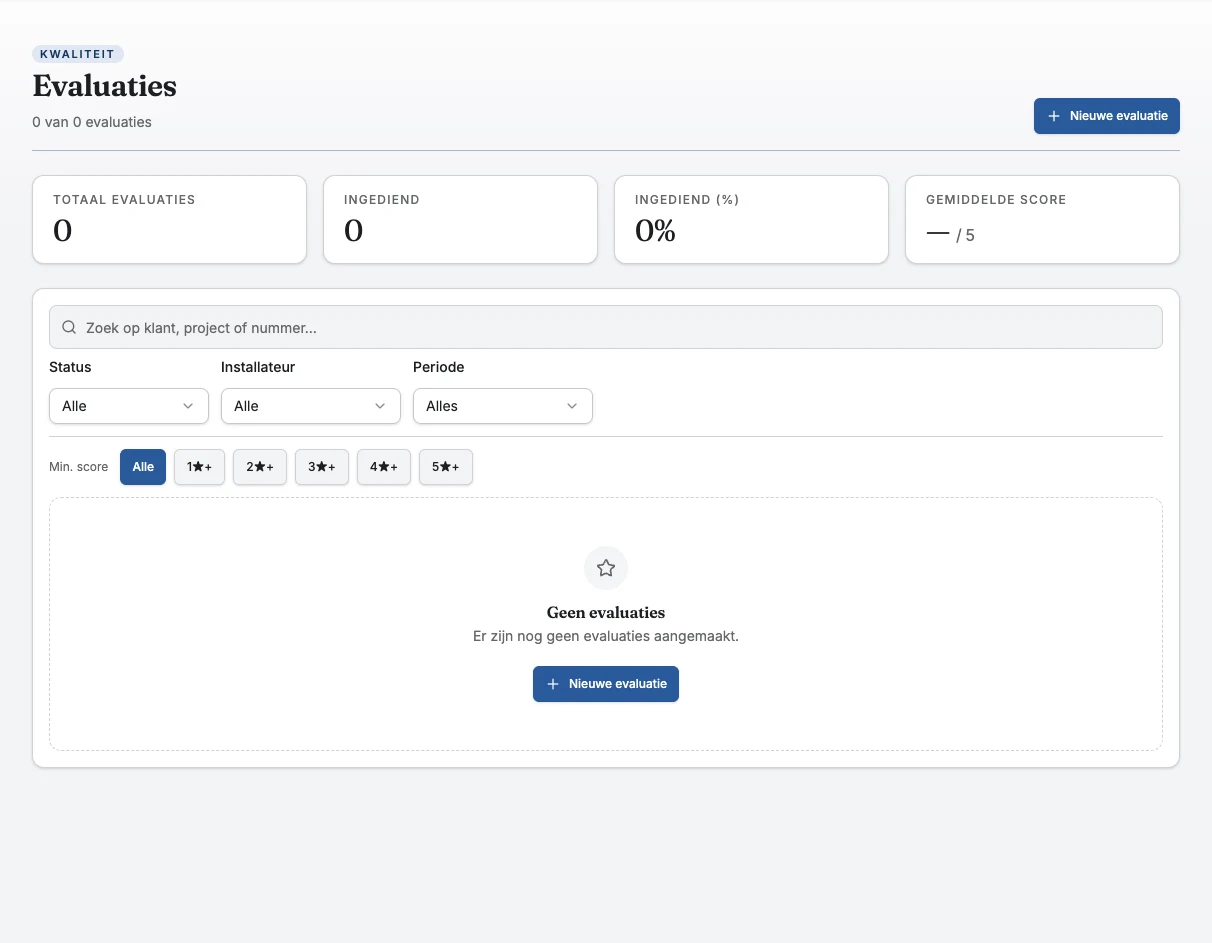The image size is (1212, 943).
Task: Select the 3★+ minimum score filter
Action: coord(322,467)
